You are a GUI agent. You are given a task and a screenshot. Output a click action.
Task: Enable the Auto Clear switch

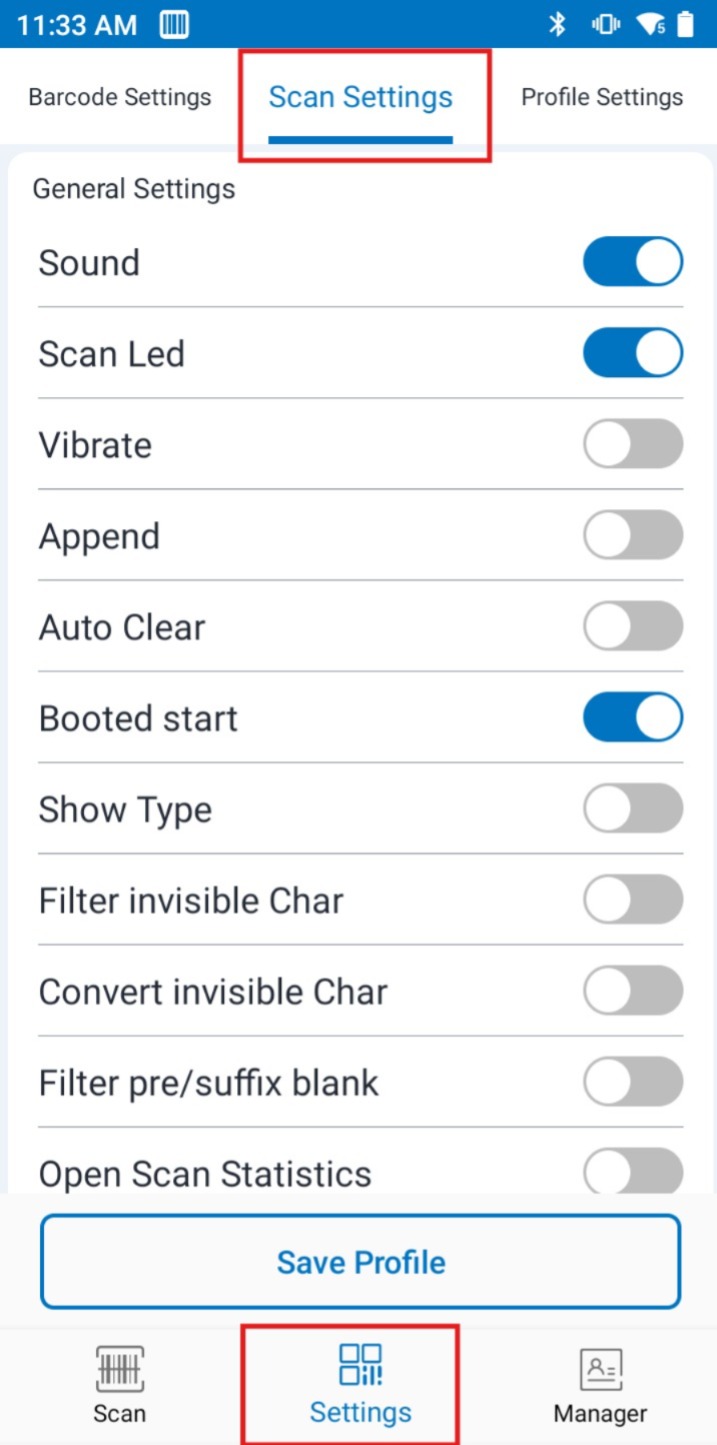(633, 626)
